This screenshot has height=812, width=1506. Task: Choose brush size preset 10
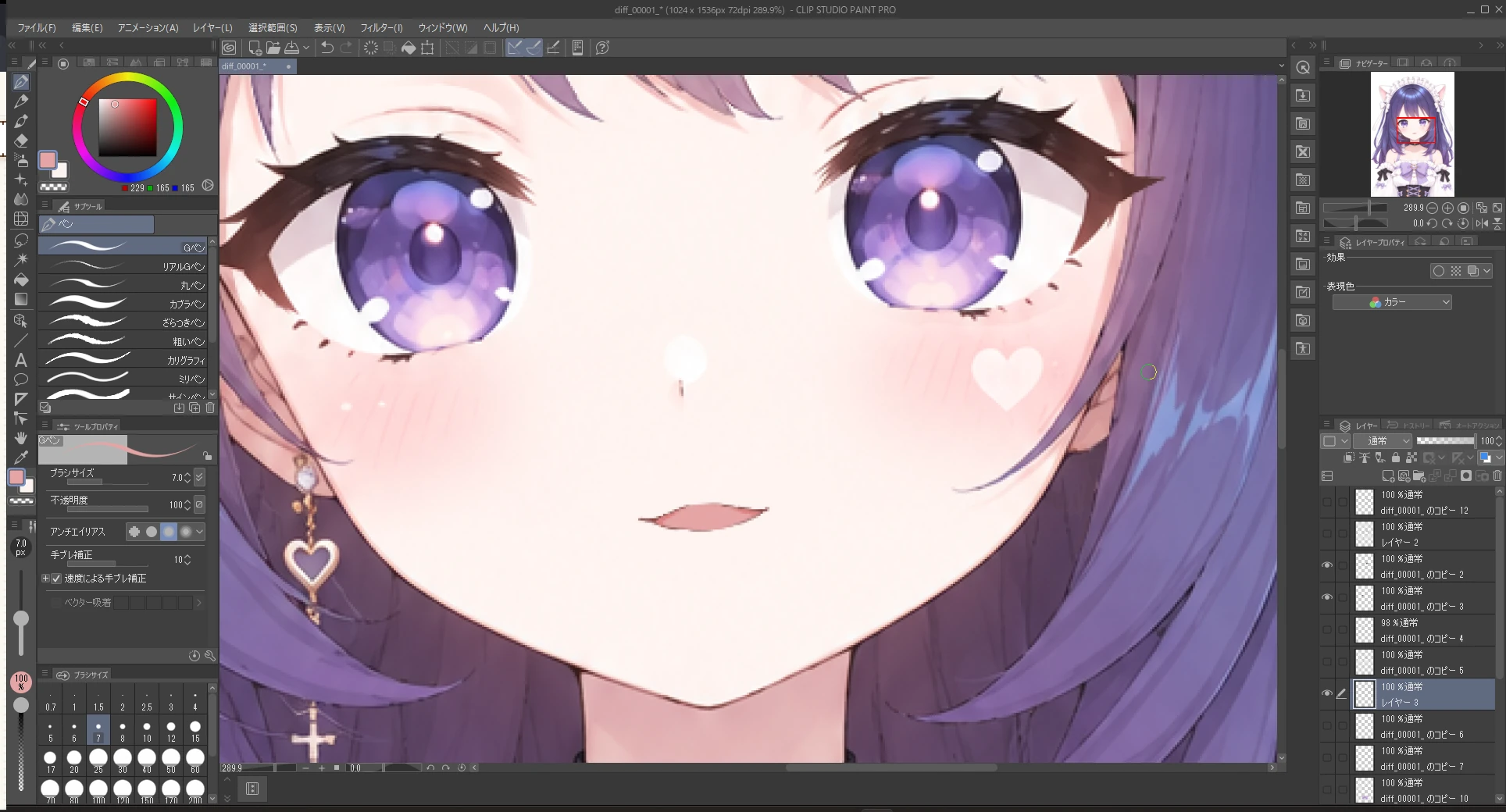coord(147,731)
